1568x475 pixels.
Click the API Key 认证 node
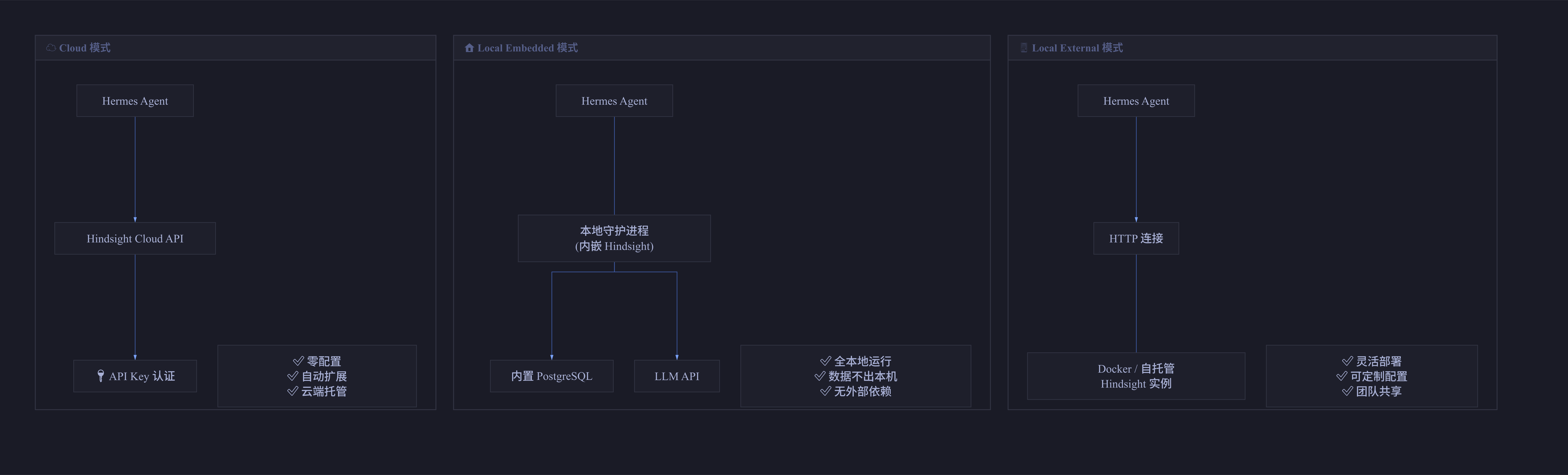coord(135,376)
